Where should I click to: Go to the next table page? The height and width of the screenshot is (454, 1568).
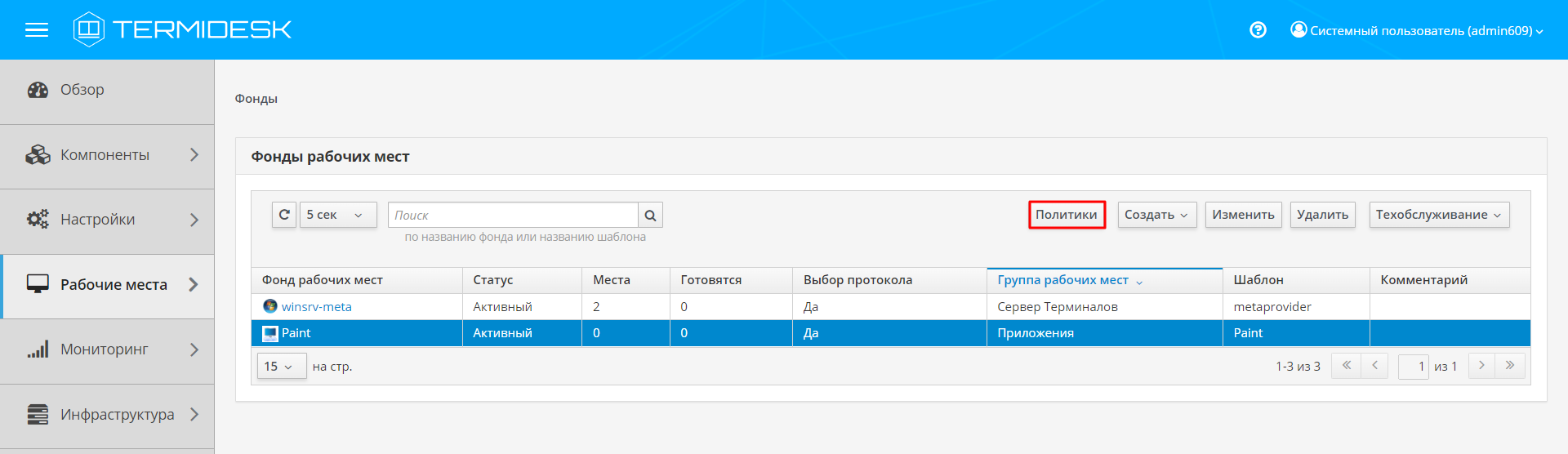[x=1481, y=366]
